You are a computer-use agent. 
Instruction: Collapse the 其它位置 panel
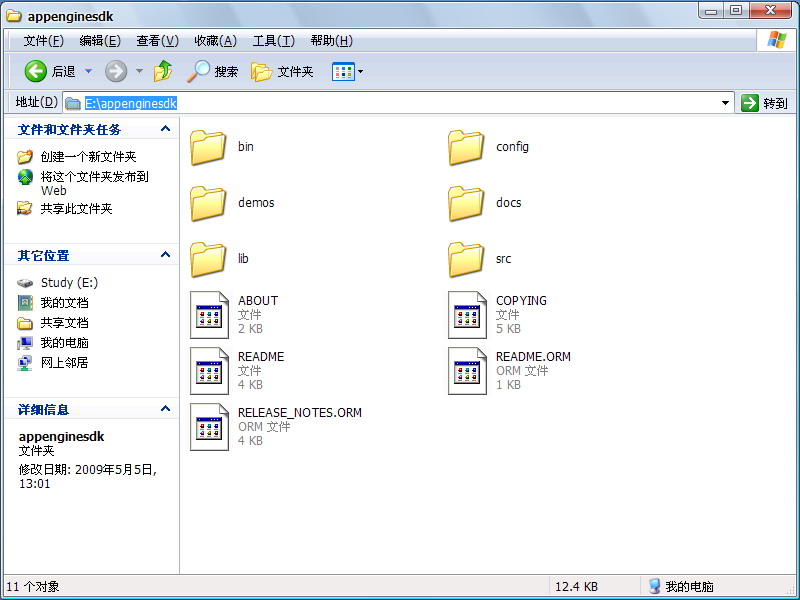(x=165, y=255)
